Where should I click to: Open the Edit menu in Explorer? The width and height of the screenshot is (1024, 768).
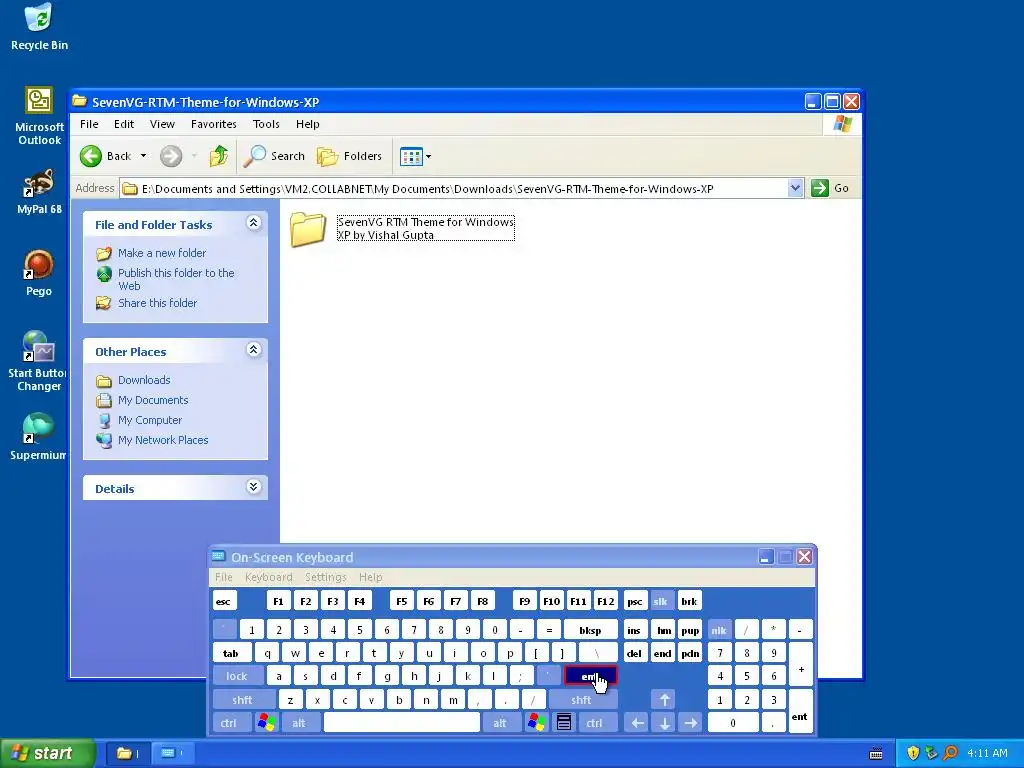click(123, 124)
